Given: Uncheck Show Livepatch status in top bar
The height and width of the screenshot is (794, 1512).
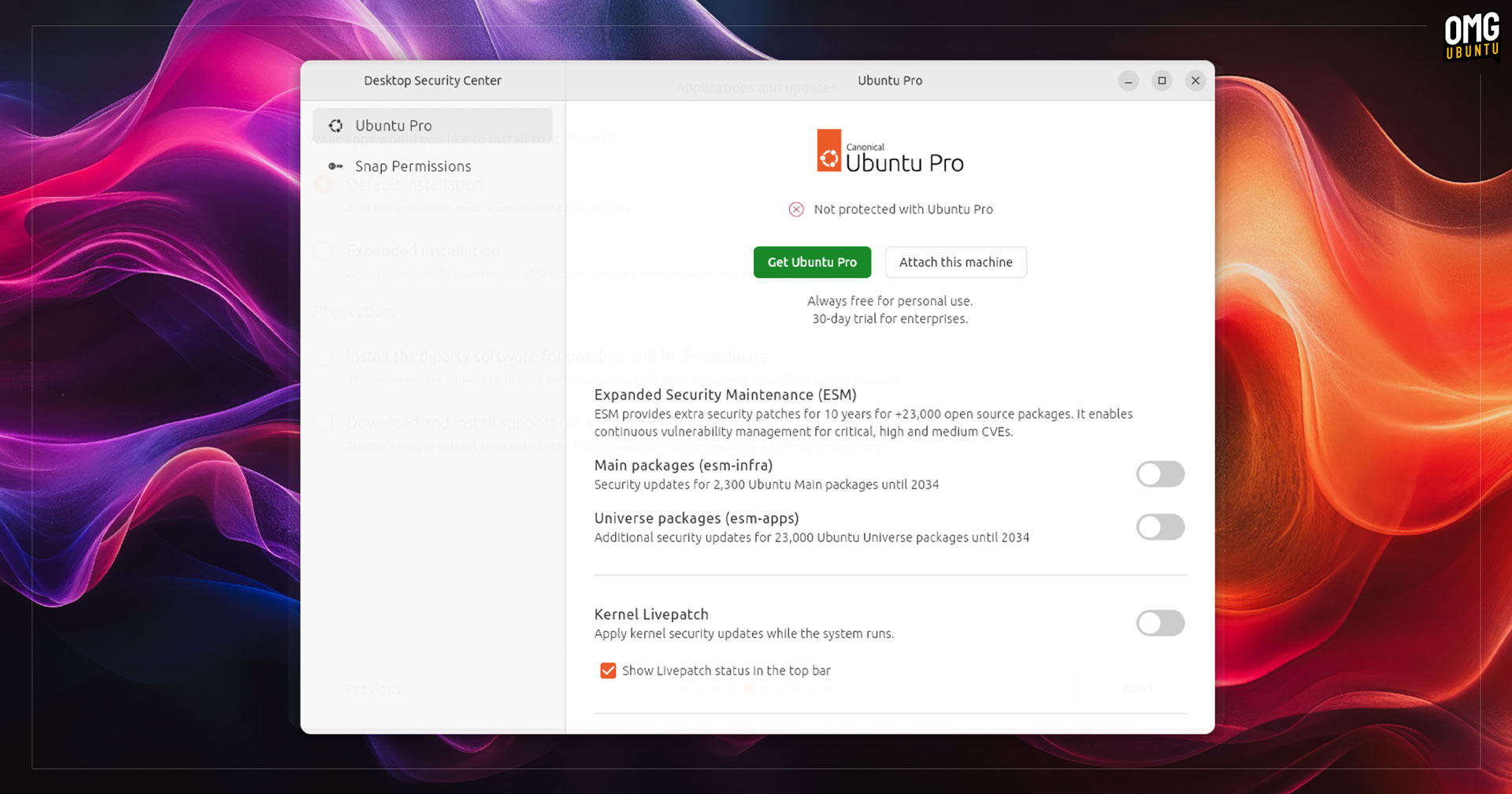Looking at the screenshot, I should [608, 670].
